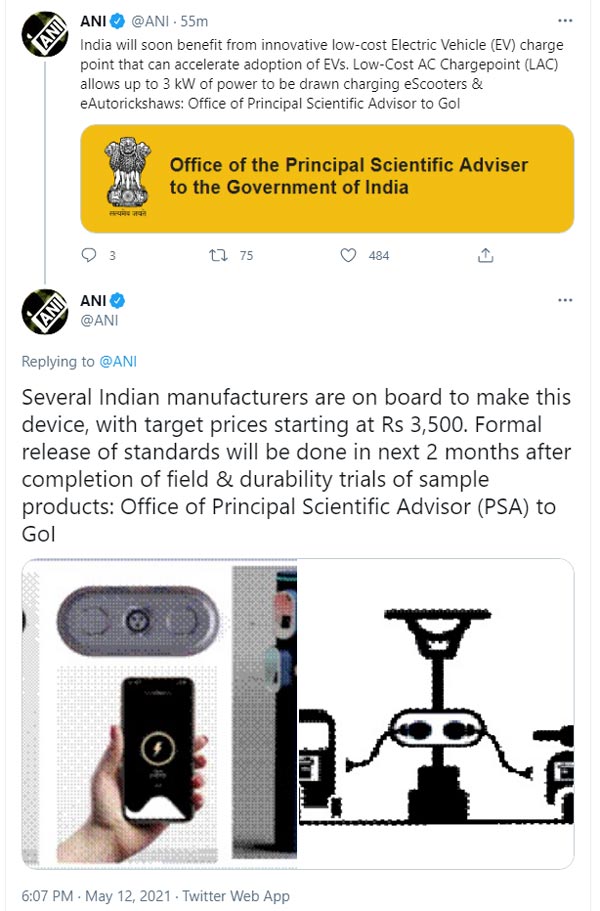Open the three-dot menu on the reply tweet

point(565,300)
